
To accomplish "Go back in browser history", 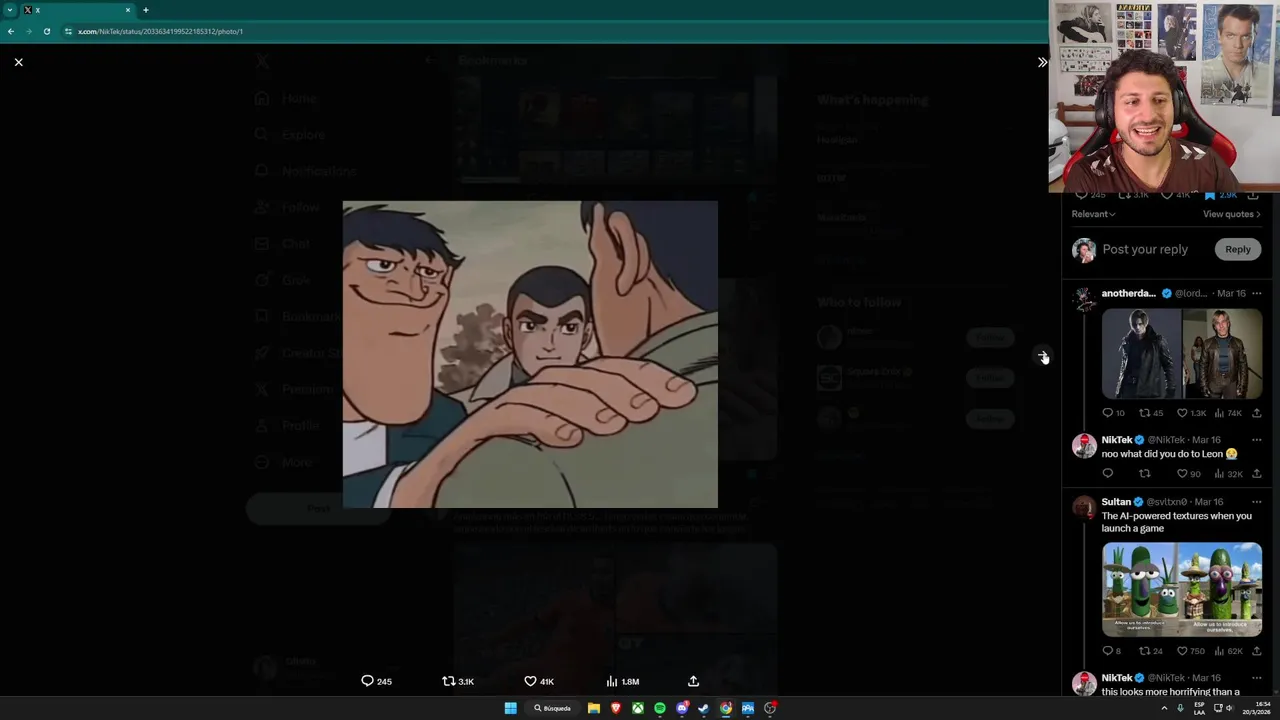I will (10, 31).
